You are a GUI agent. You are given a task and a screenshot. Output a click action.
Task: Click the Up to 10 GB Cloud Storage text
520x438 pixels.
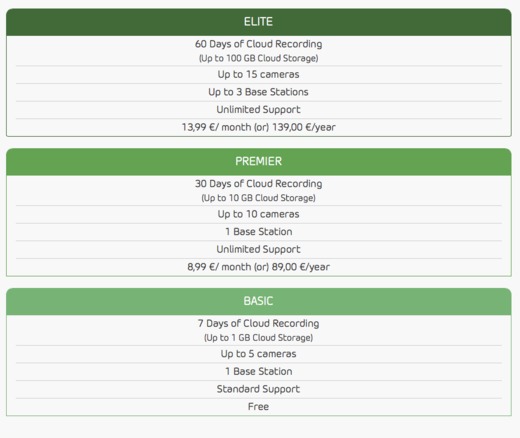coord(259,198)
